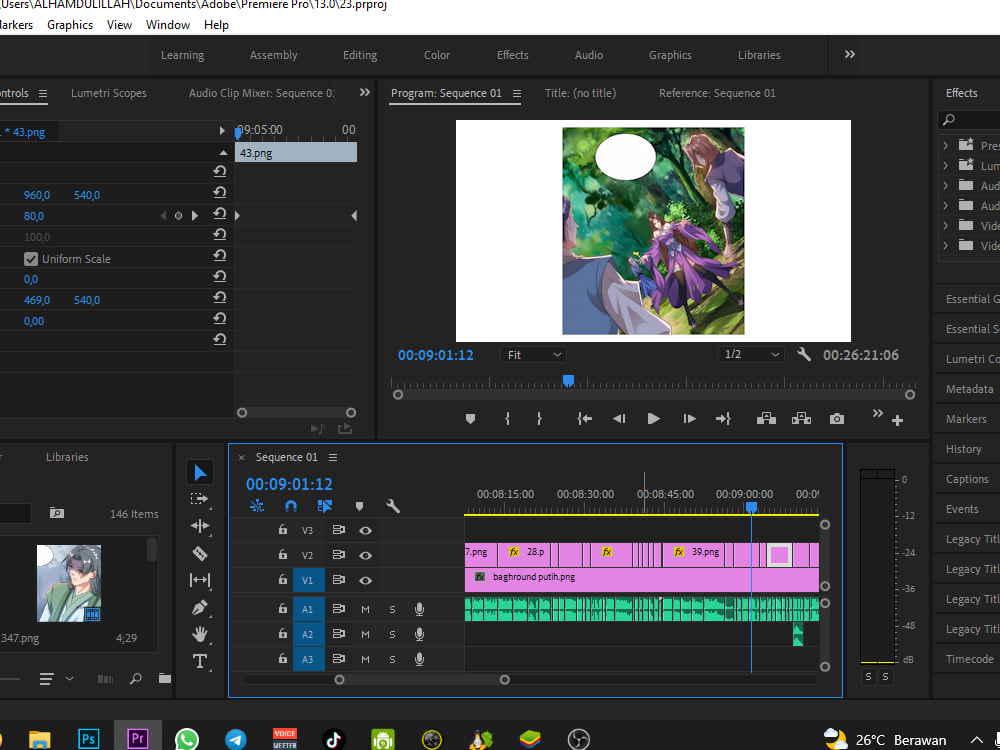Viewport: 1000px width, 750px height.
Task: Click timeline timecode 00:09:01:12
Action: [x=289, y=484]
